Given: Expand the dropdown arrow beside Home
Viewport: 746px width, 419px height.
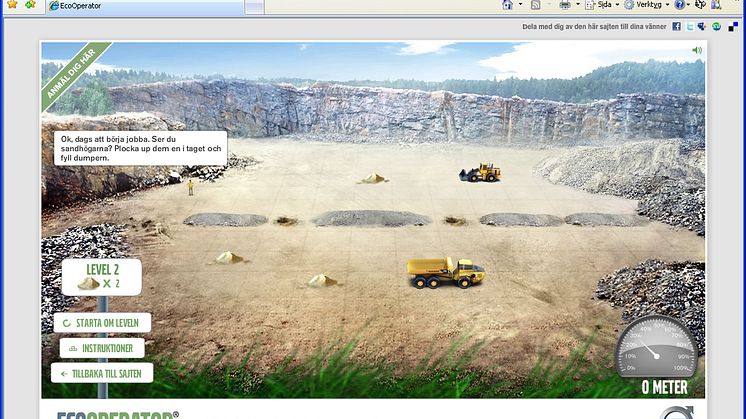Looking at the screenshot, I should tap(520, 5).
